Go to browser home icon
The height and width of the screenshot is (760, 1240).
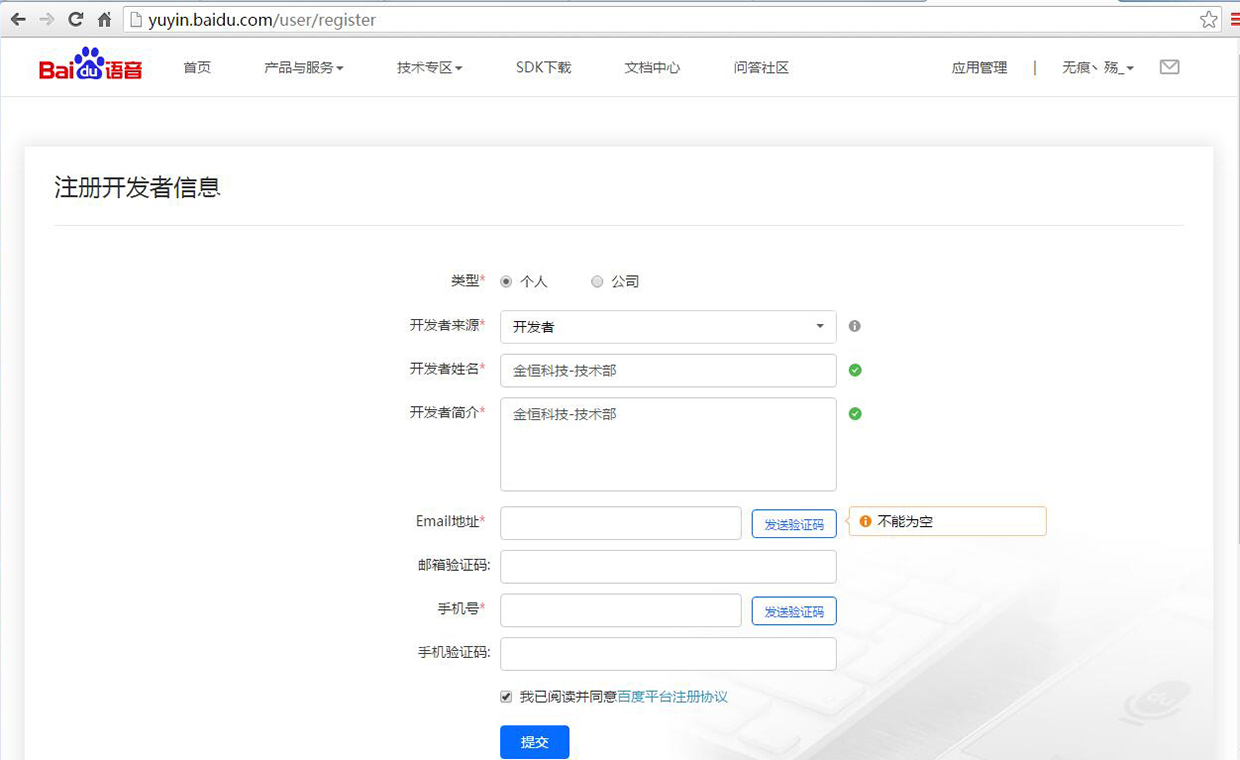point(104,19)
